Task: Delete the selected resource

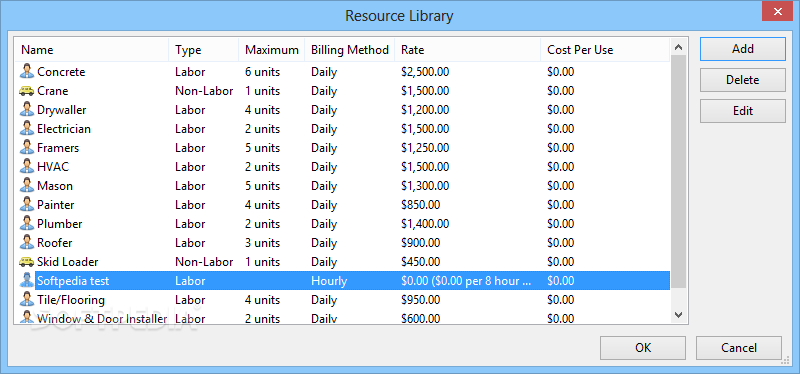Action: [x=742, y=80]
